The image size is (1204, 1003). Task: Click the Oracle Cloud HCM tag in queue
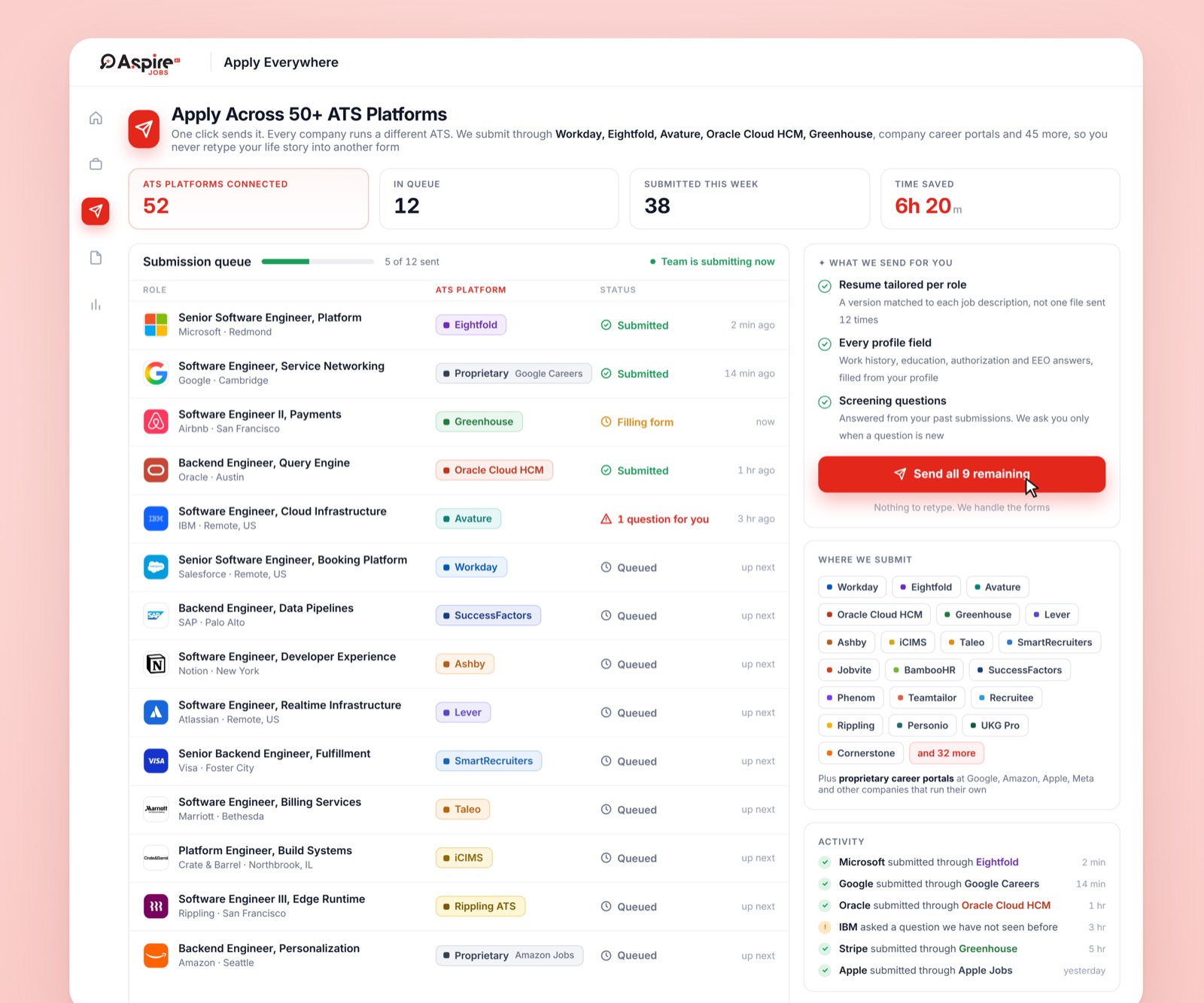click(x=494, y=470)
